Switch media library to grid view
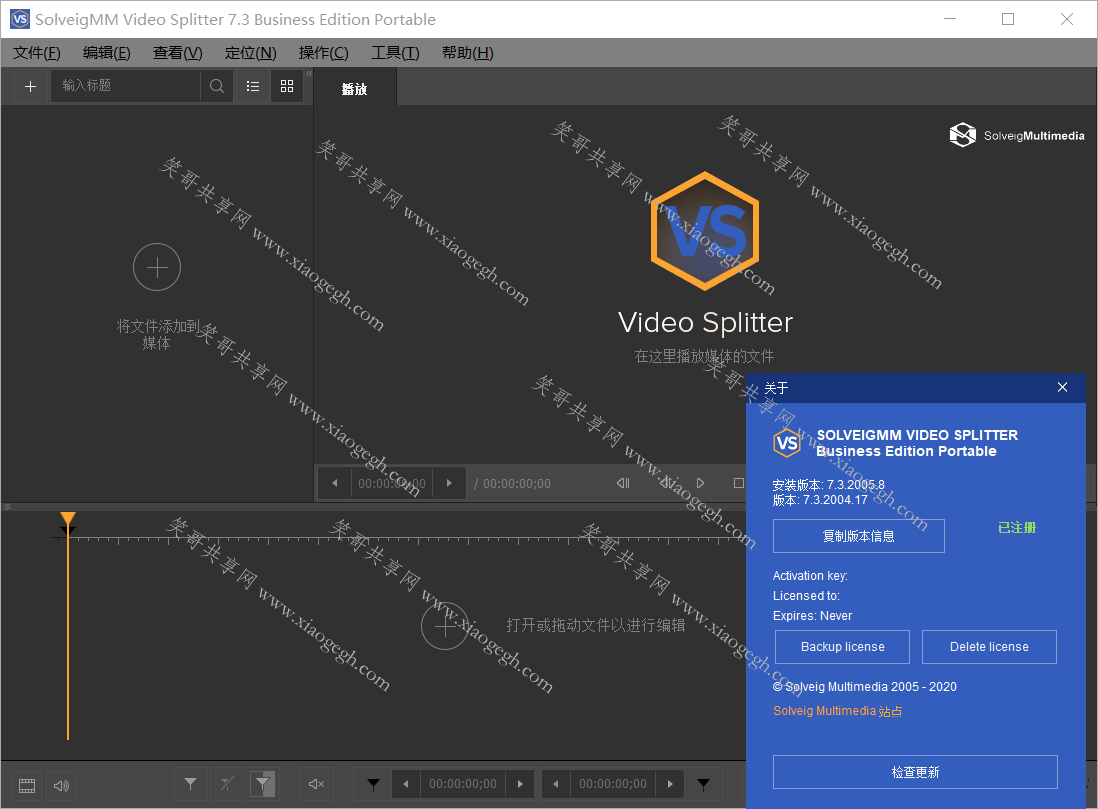This screenshot has width=1098, height=809. [x=287, y=86]
